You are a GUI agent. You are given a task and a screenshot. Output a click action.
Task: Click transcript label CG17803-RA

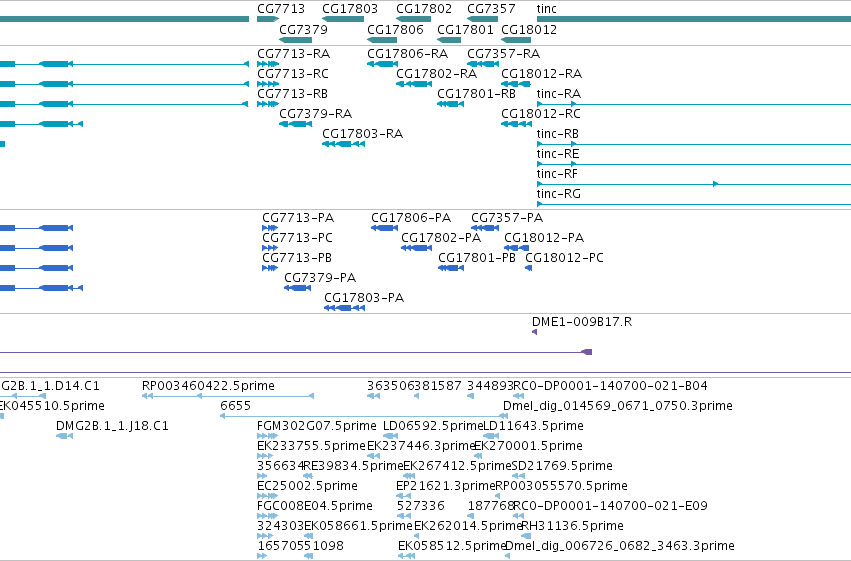(x=363, y=133)
